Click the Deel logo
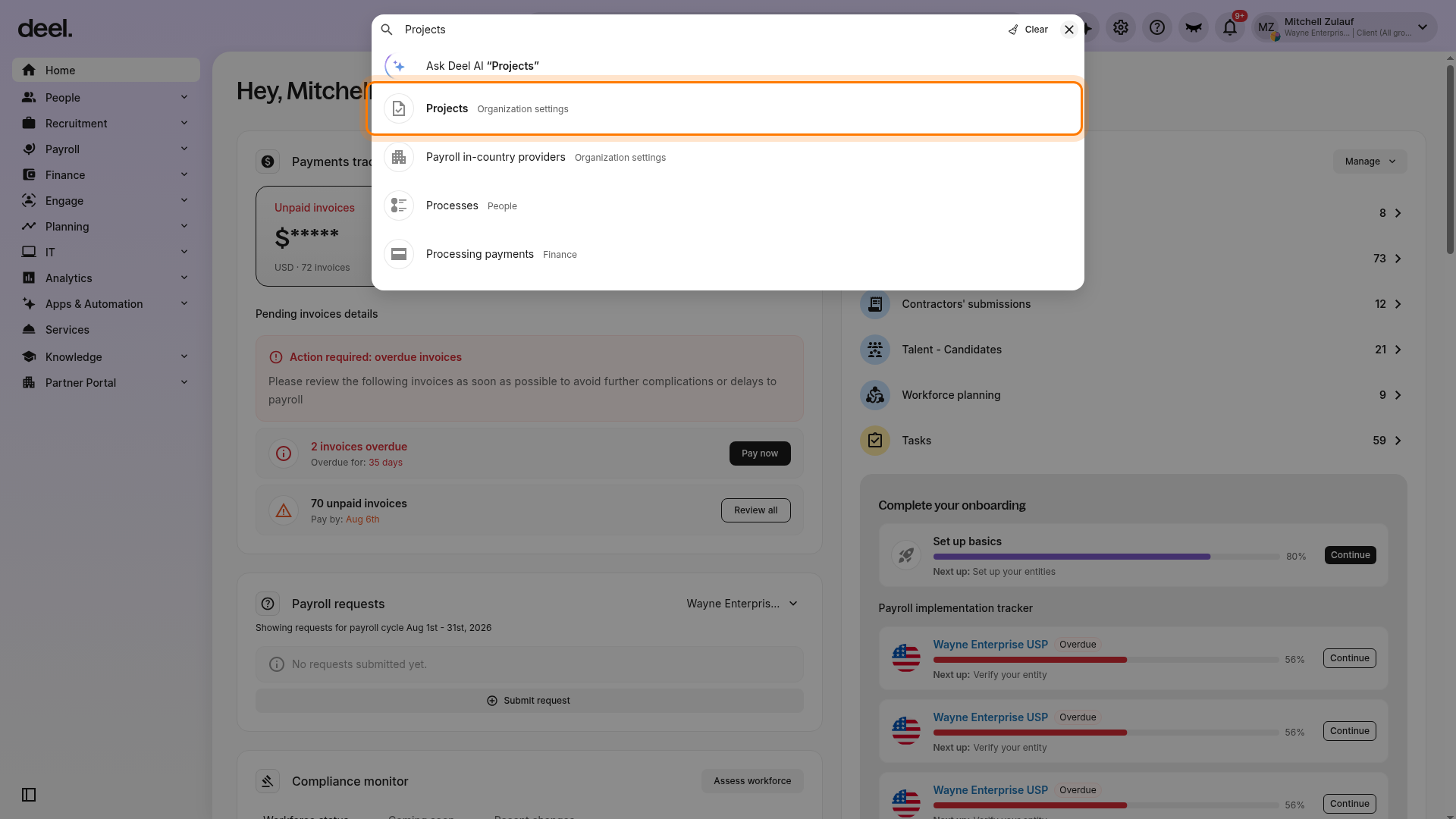The height and width of the screenshot is (819, 1456). pyautogui.click(x=45, y=29)
